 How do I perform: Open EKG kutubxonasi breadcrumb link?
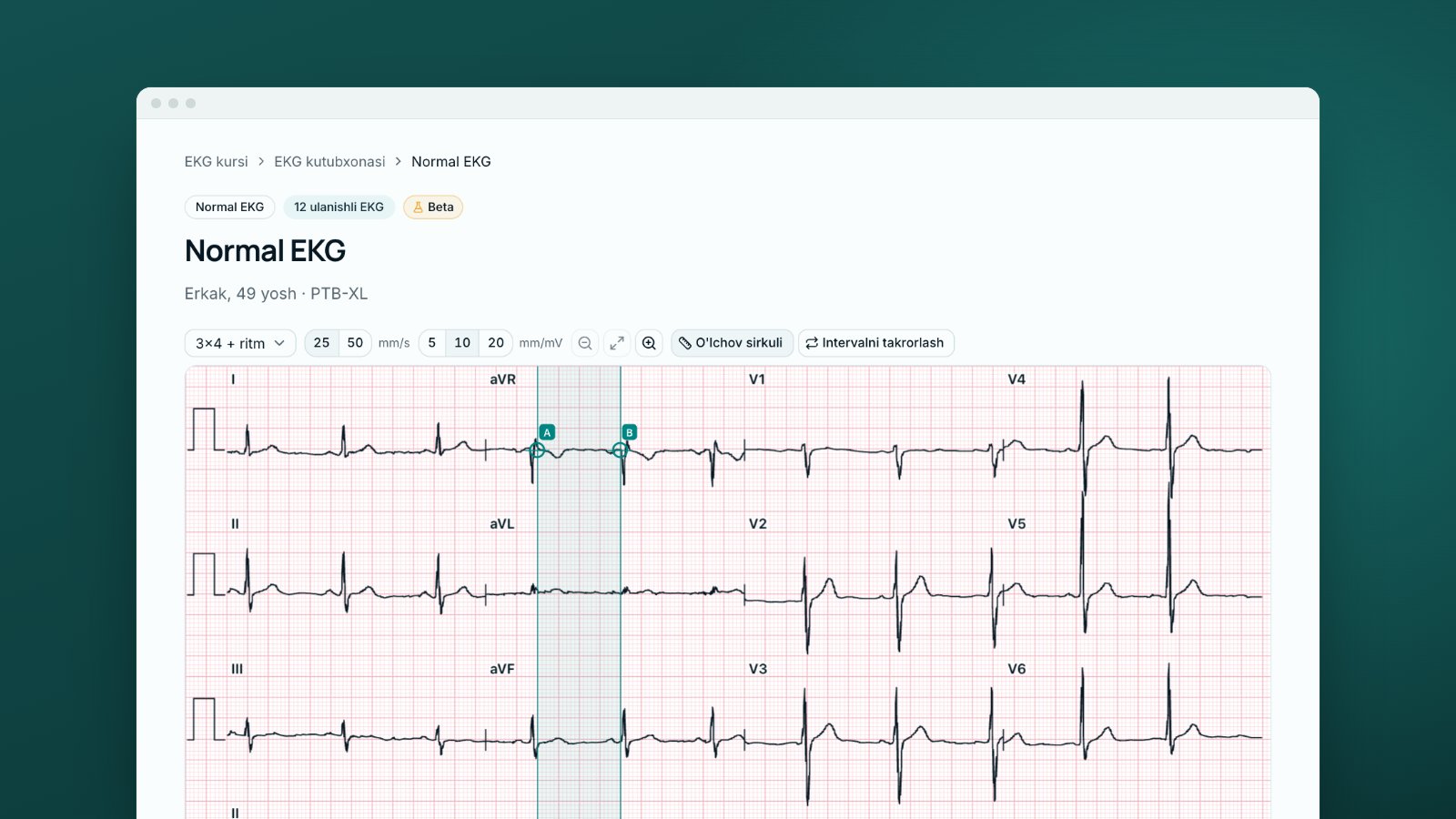[x=329, y=161]
